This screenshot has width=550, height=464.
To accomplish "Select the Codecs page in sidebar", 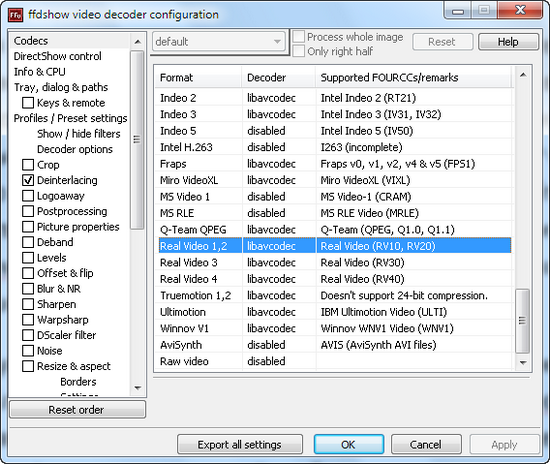I will 31,41.
